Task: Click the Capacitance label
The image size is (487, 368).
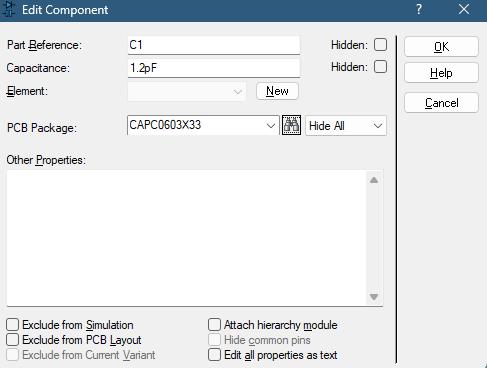Action: pyautogui.click(x=38, y=68)
